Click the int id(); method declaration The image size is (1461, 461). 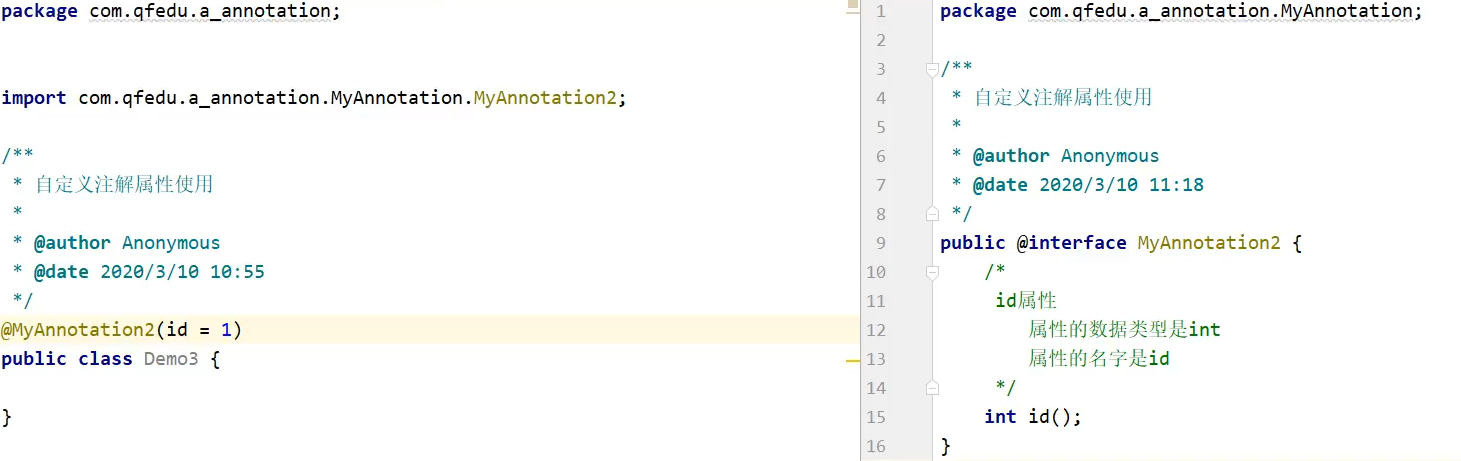(1033, 417)
